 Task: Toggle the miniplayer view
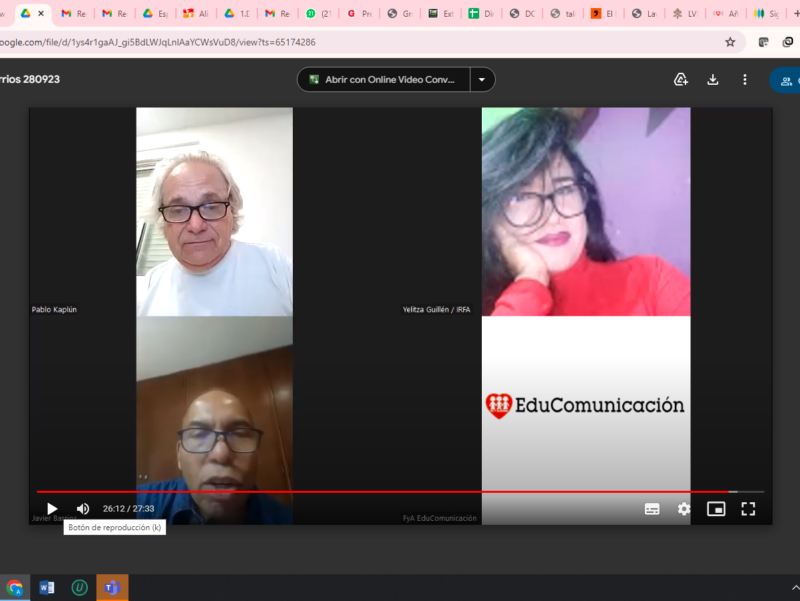pos(716,509)
